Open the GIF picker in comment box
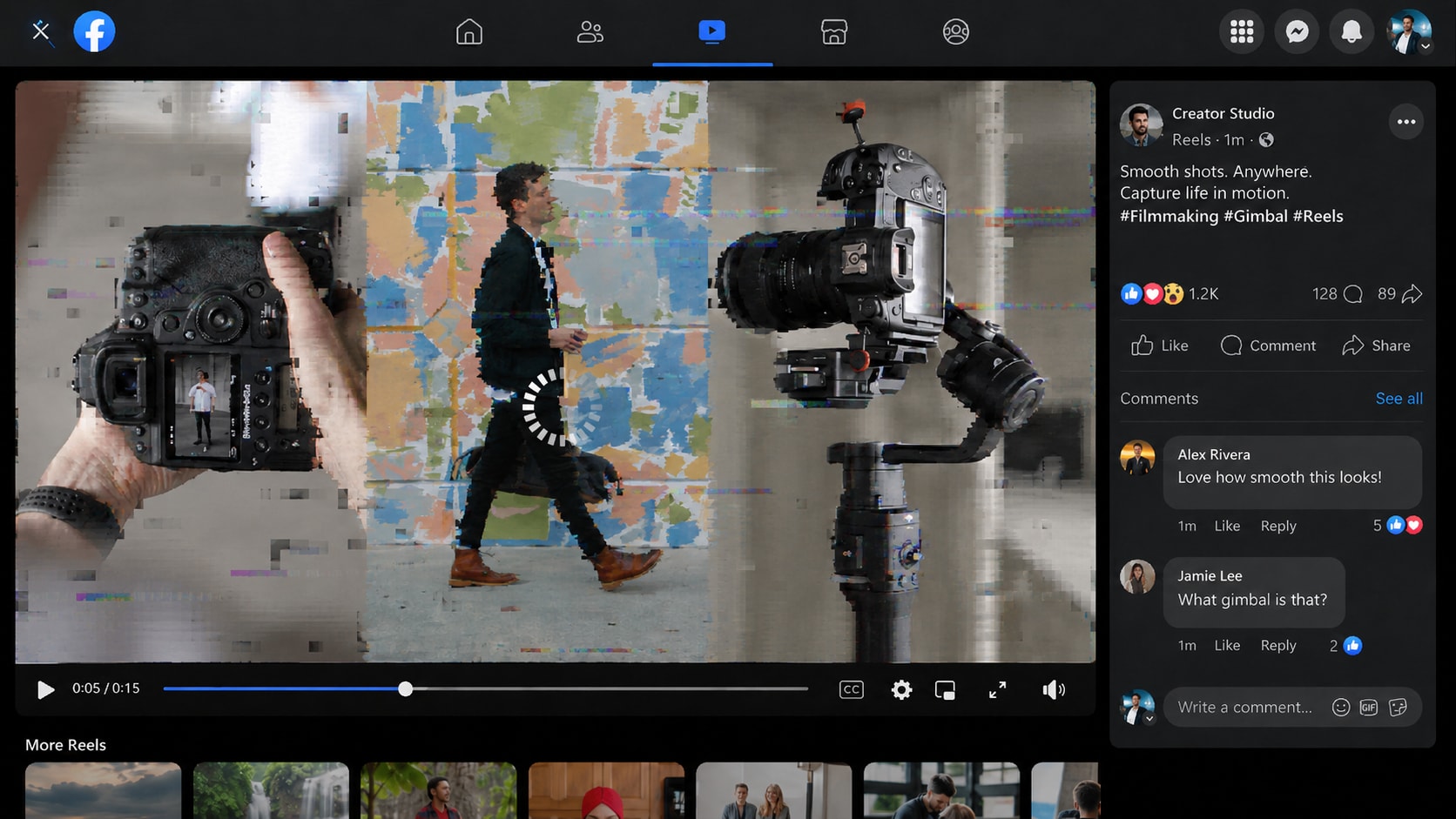 tap(1369, 707)
